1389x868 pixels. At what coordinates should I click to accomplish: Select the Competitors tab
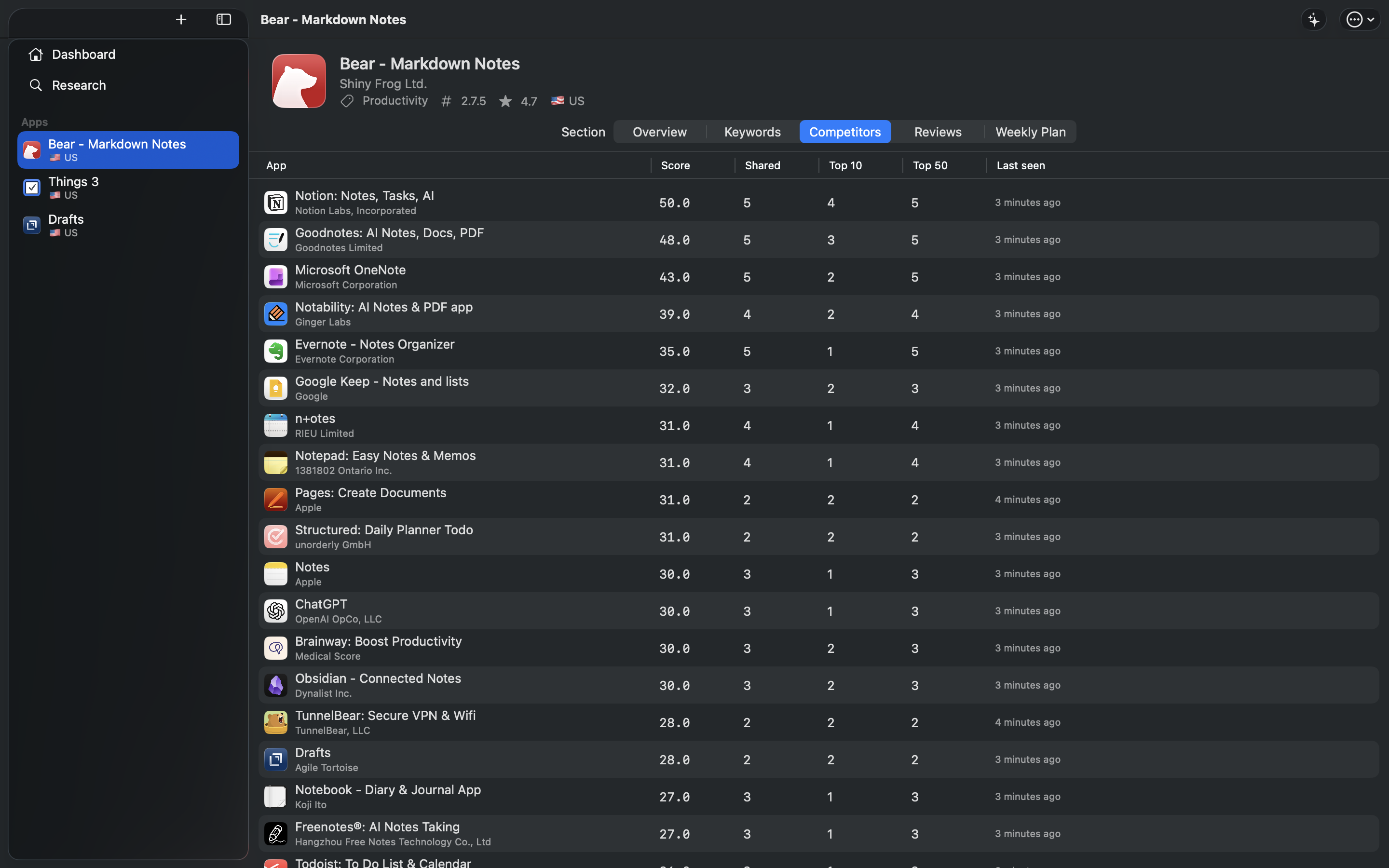pyautogui.click(x=845, y=132)
